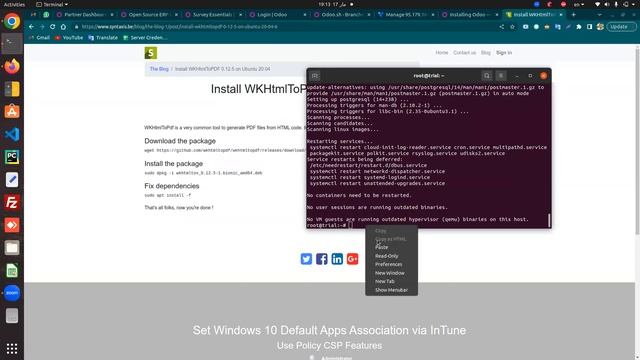Open LibreOffice Calc from the dock
The width and height of the screenshot is (640, 360).
click(12, 270)
